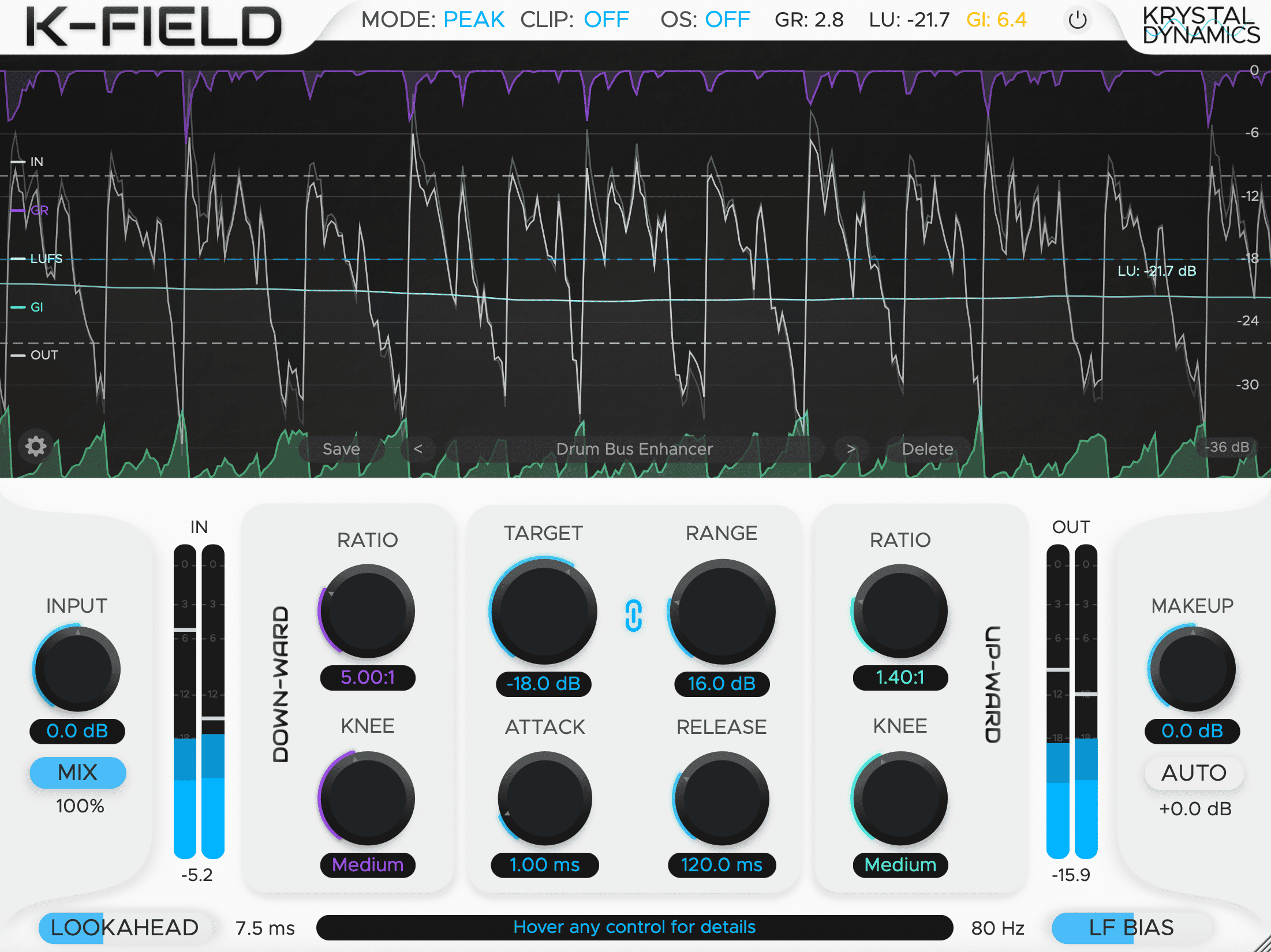Go to previous preset with the < arrow
Viewport: 1271px width, 952px height.
click(x=418, y=448)
